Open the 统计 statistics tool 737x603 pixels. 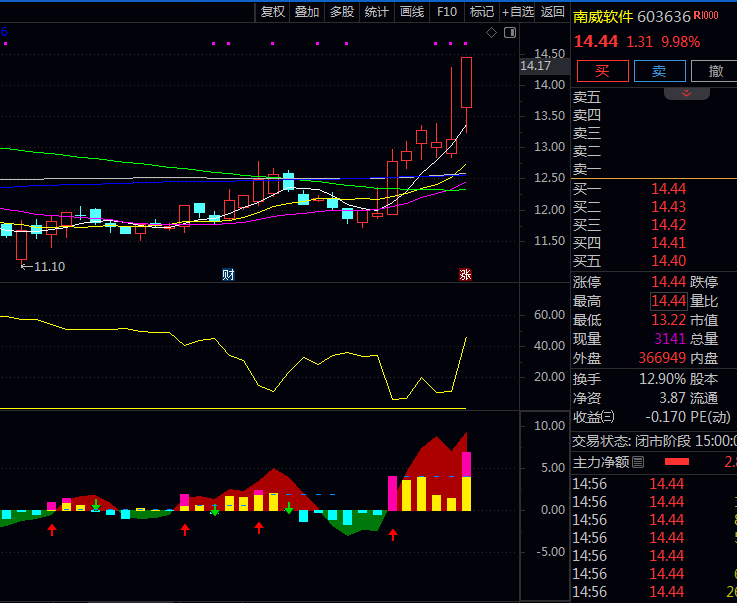click(377, 12)
